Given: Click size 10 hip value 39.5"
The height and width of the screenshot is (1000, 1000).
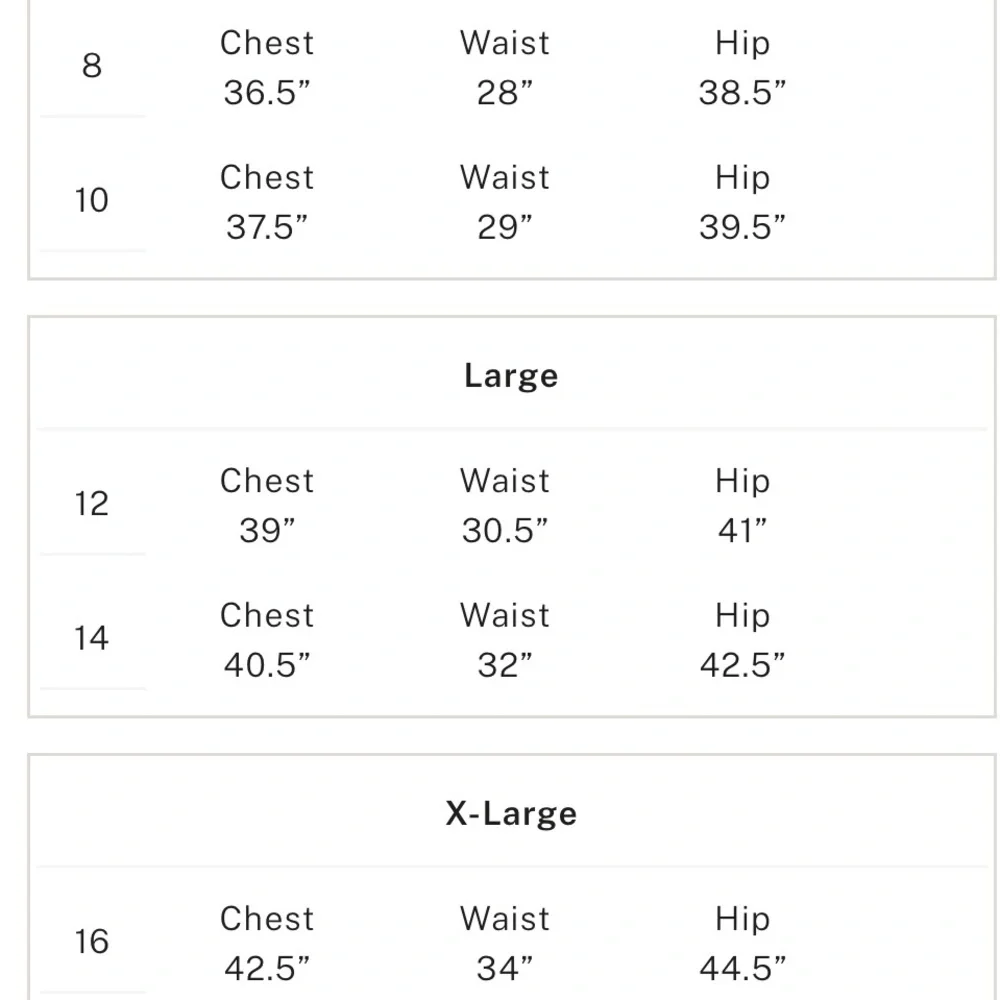Looking at the screenshot, I should (742, 227).
